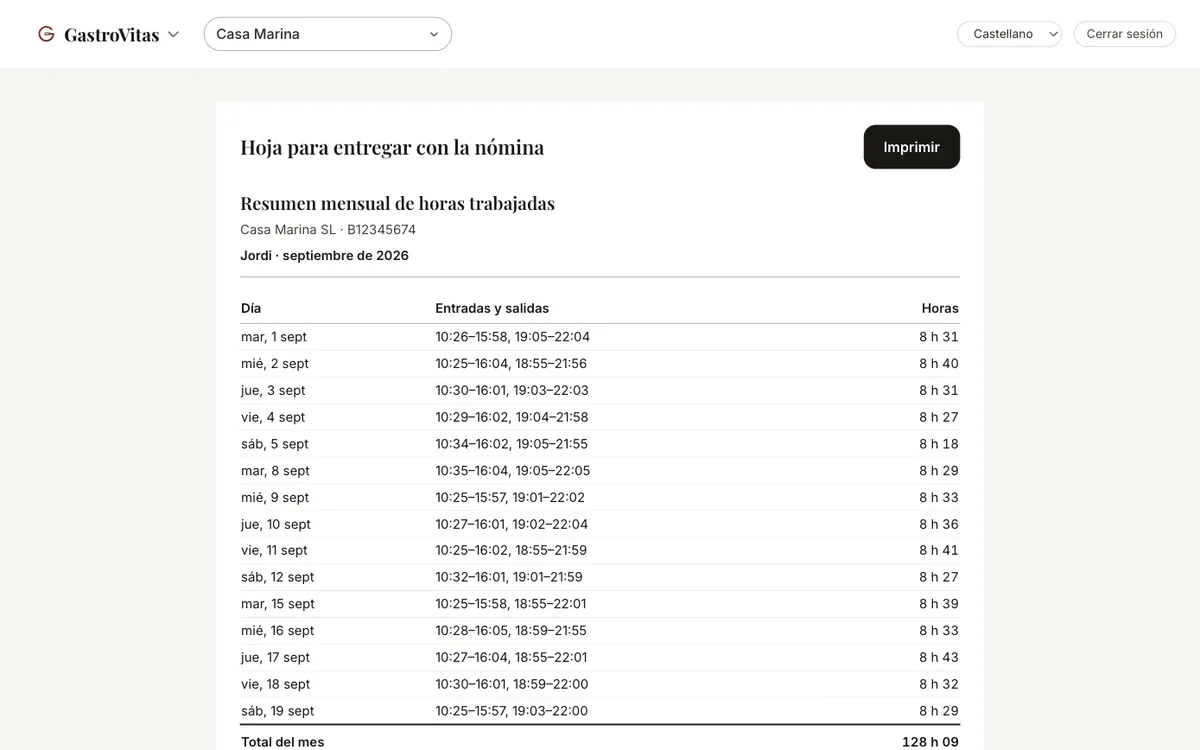The width and height of the screenshot is (1200, 750).
Task: Click the 'mié, 9 sept' day cell
Action: pyautogui.click(x=275, y=498)
